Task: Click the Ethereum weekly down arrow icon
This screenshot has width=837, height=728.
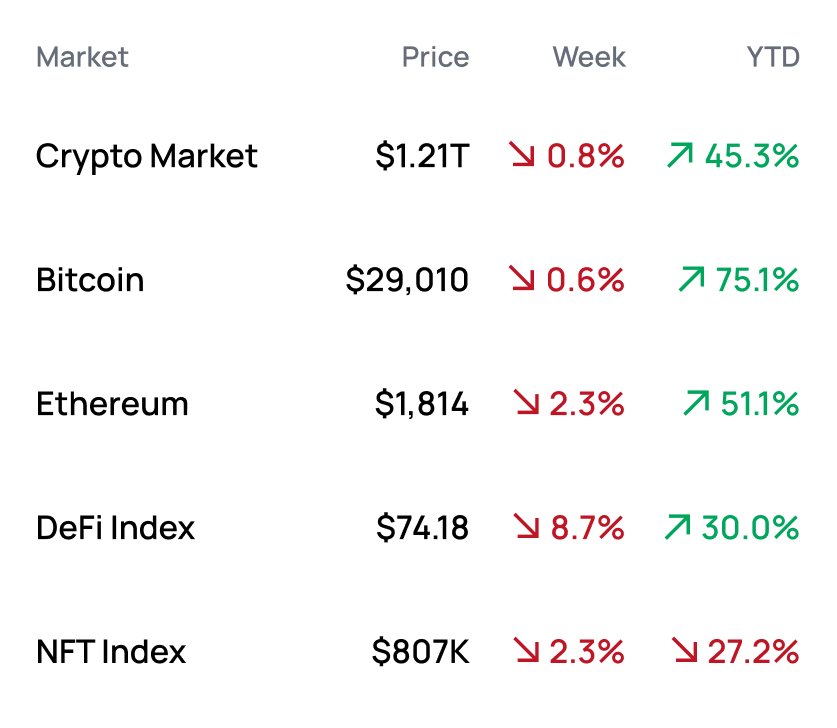Action: point(527,404)
